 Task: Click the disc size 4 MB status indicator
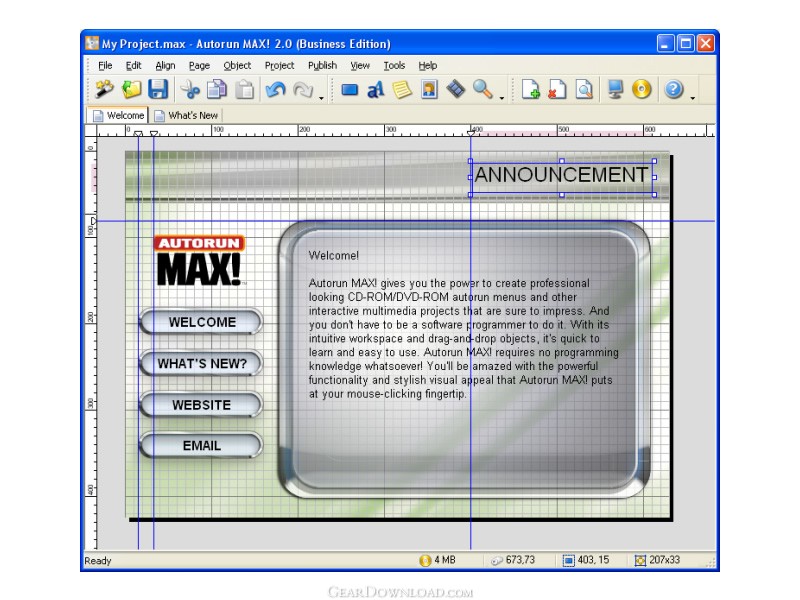click(x=438, y=560)
